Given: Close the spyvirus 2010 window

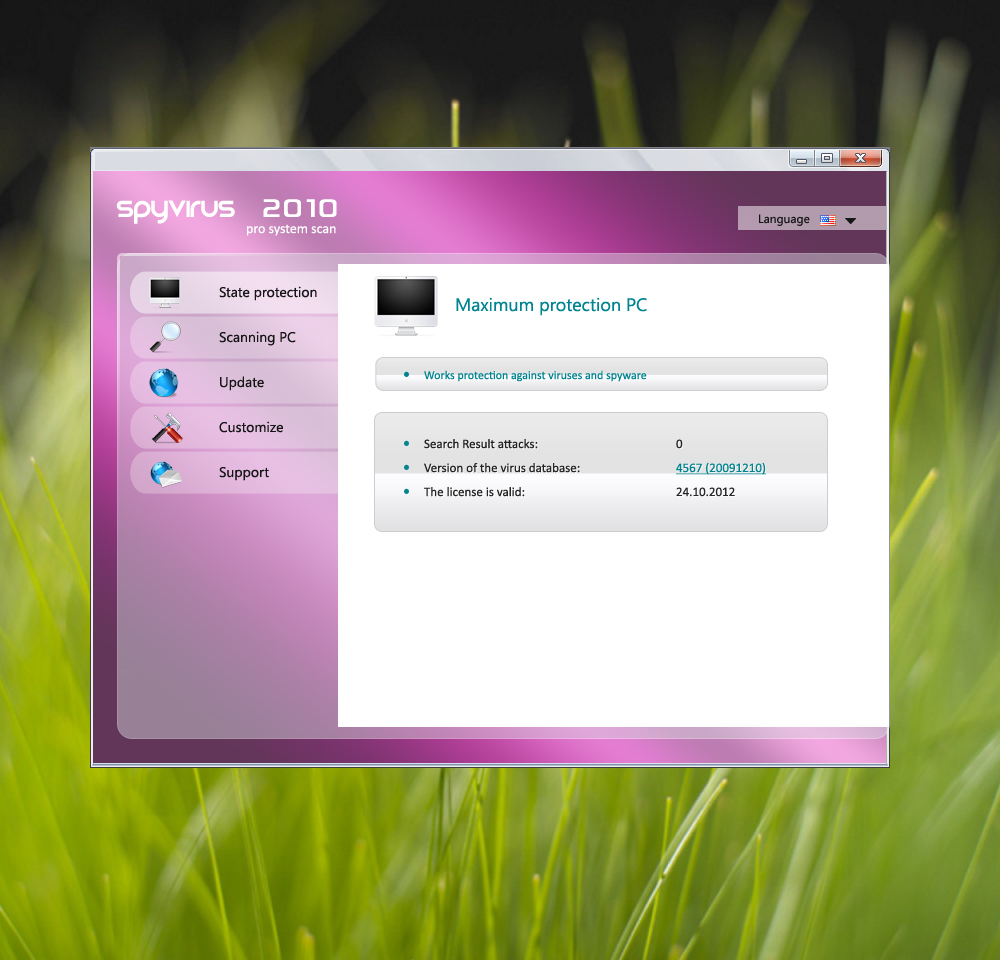Looking at the screenshot, I should tap(860, 158).
